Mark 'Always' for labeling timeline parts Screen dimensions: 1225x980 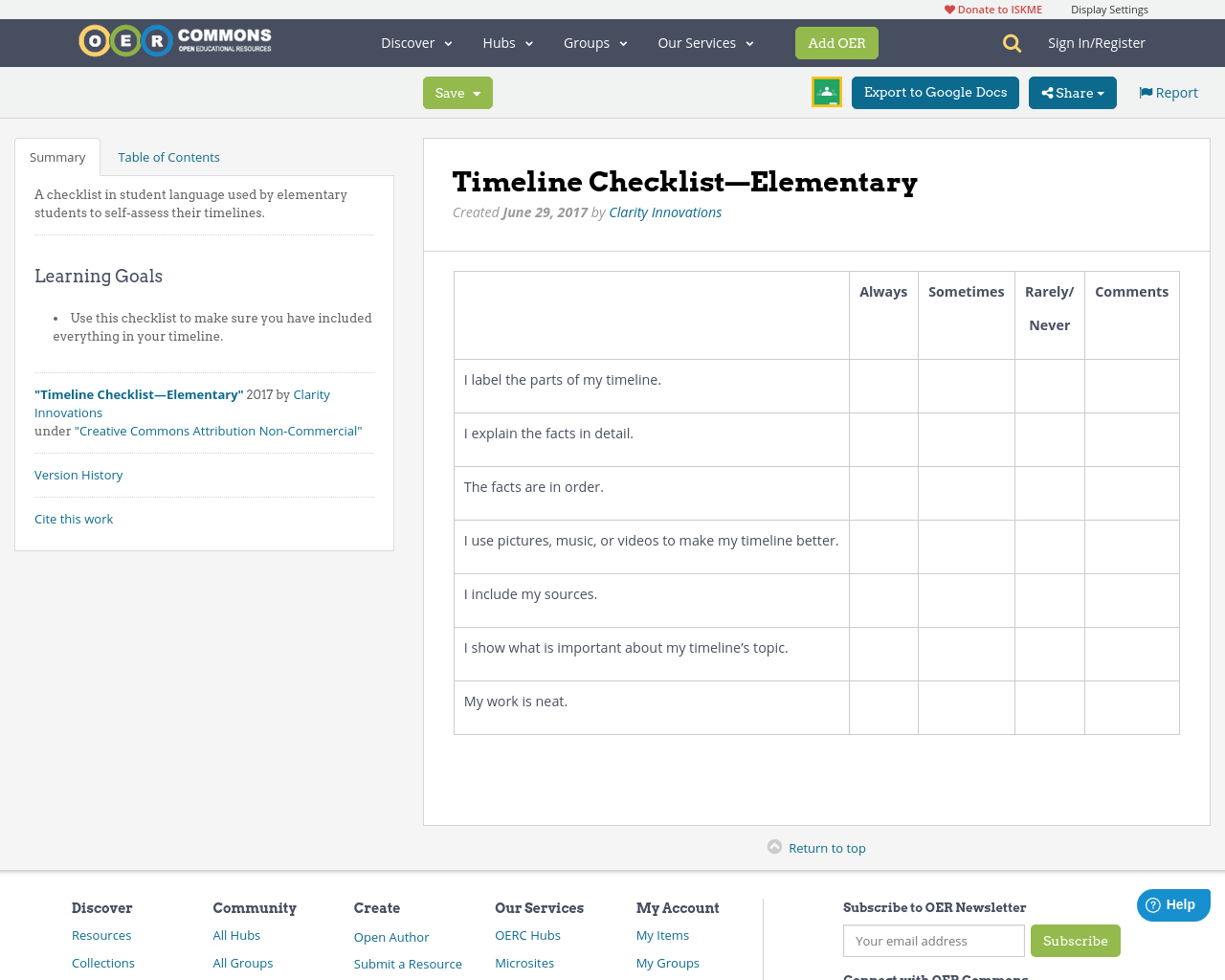click(883, 386)
